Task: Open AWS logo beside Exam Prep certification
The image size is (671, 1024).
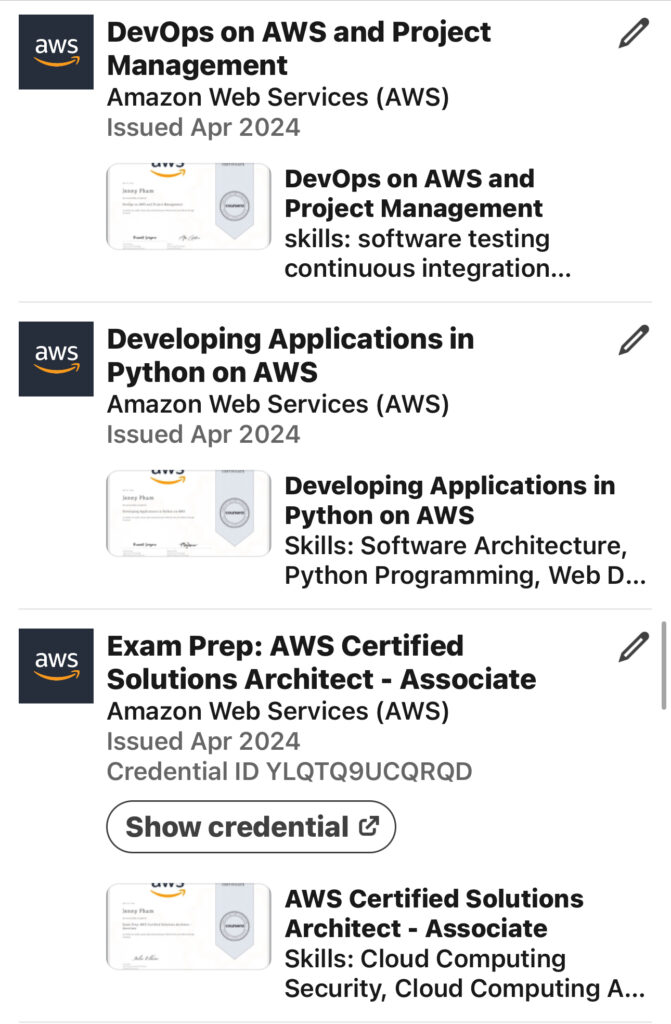Action: pos(56,665)
